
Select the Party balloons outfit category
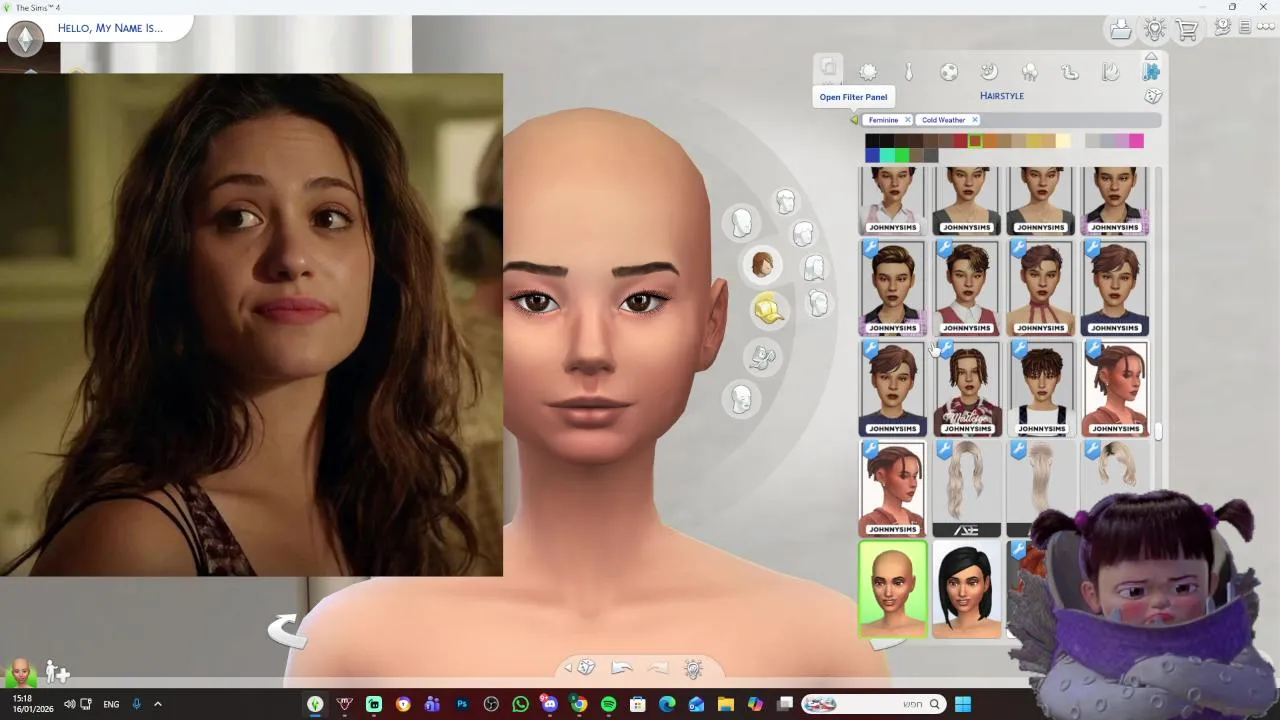(x=1029, y=72)
